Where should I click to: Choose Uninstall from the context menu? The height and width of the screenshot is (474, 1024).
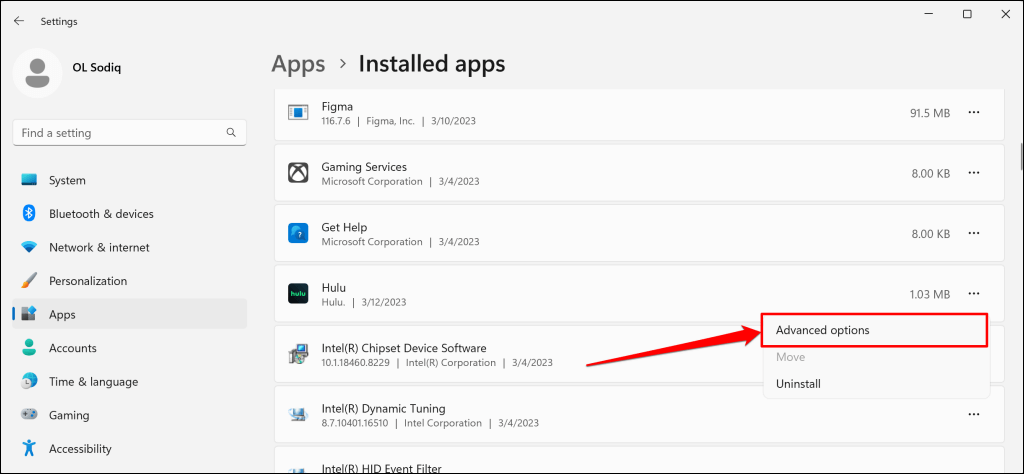coord(798,384)
